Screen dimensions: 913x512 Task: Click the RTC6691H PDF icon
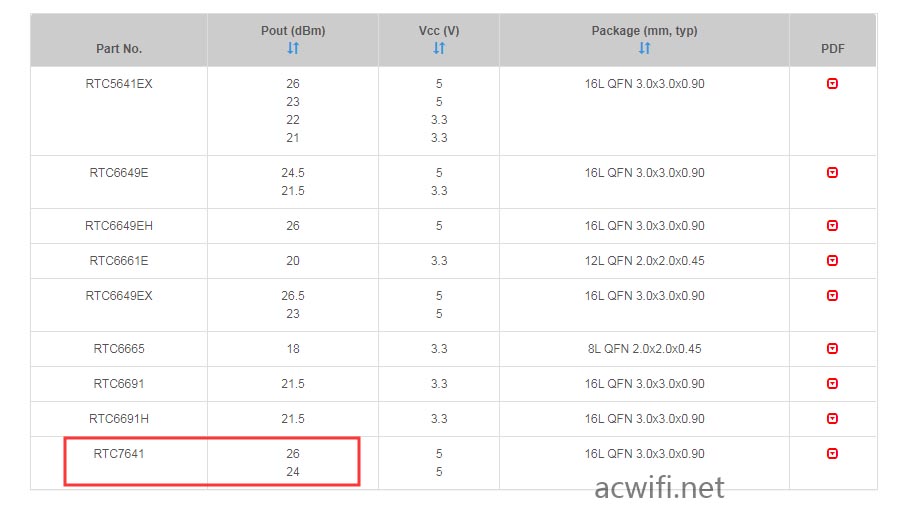832,418
